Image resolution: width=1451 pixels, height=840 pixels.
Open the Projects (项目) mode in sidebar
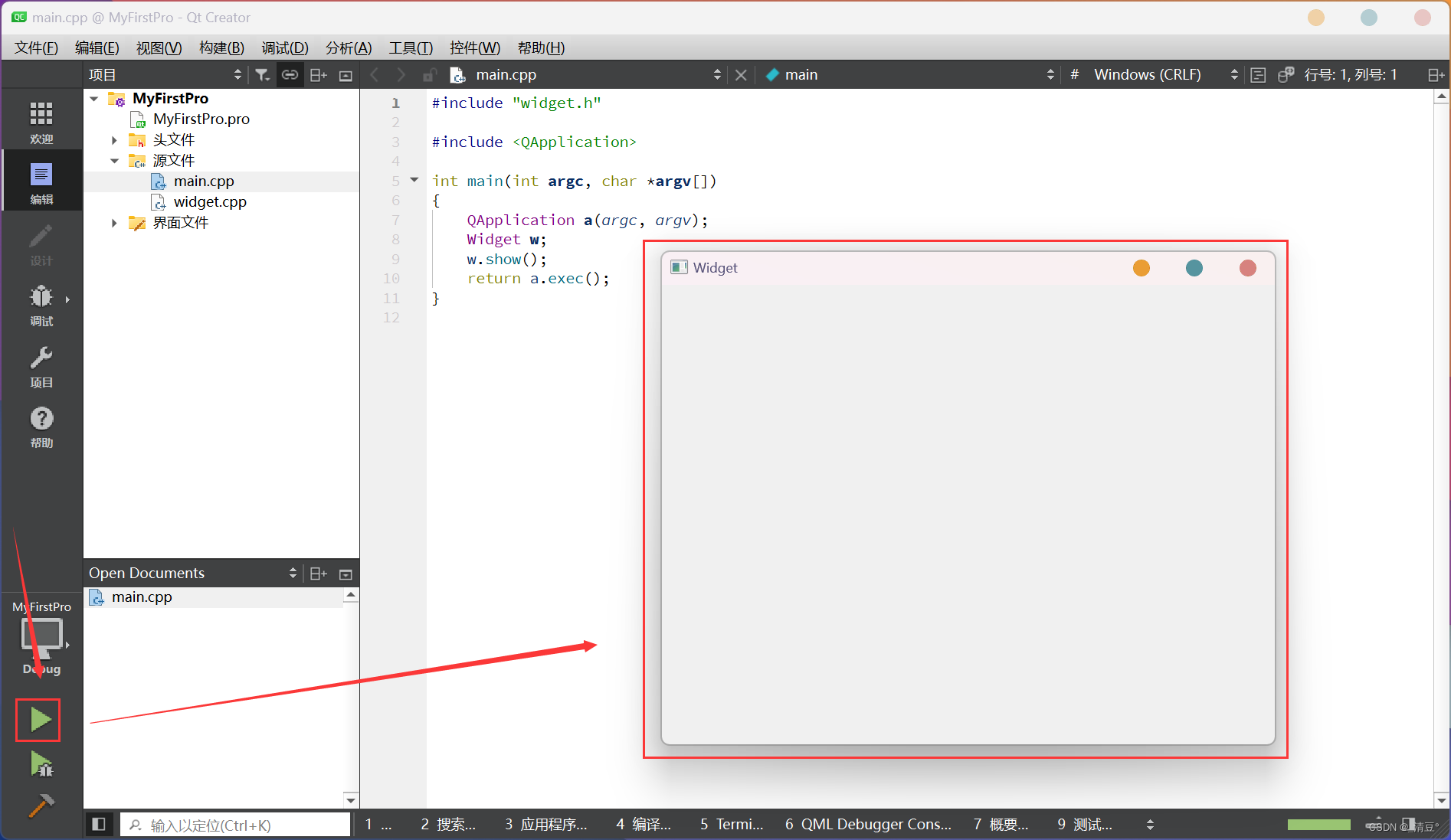pos(41,366)
